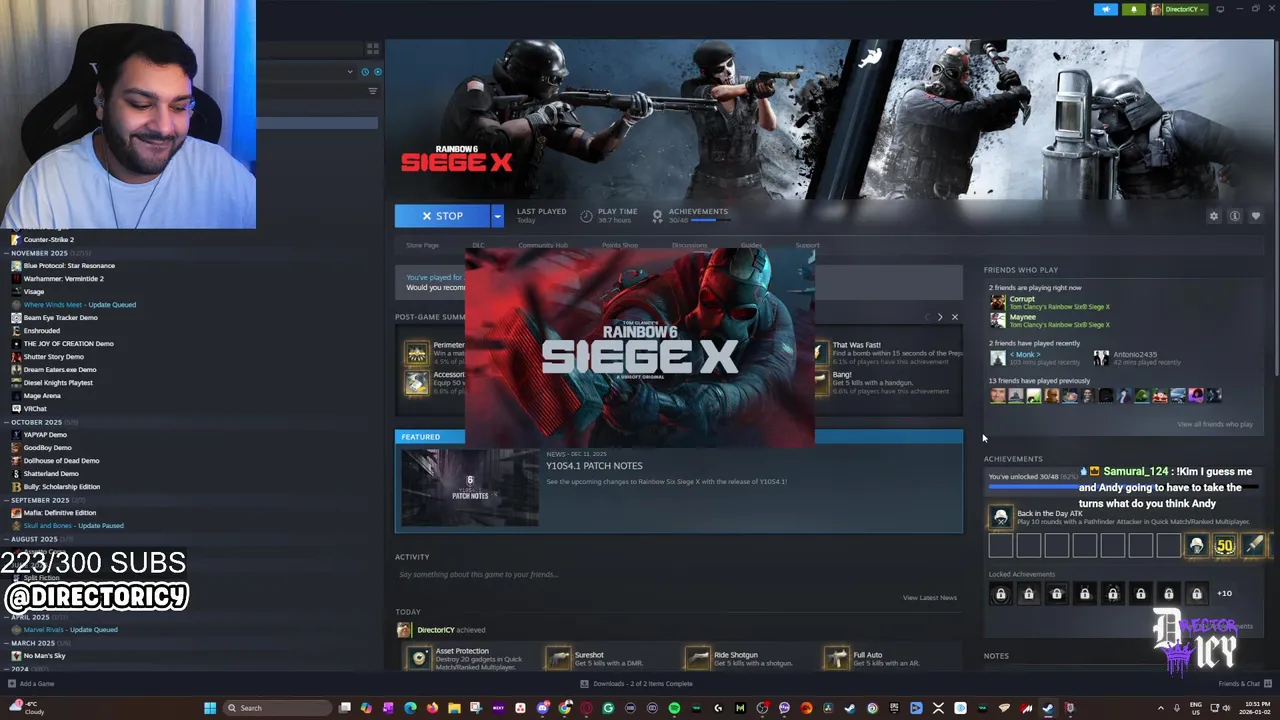This screenshot has height=720, width=1280.
Task: Open the Store Page tab
Action: (x=422, y=245)
